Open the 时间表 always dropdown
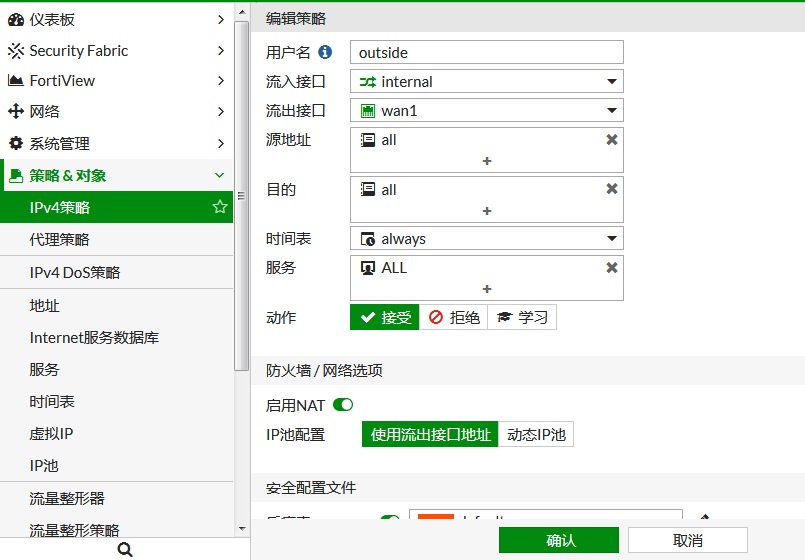The width and height of the screenshot is (805, 560). 487,239
